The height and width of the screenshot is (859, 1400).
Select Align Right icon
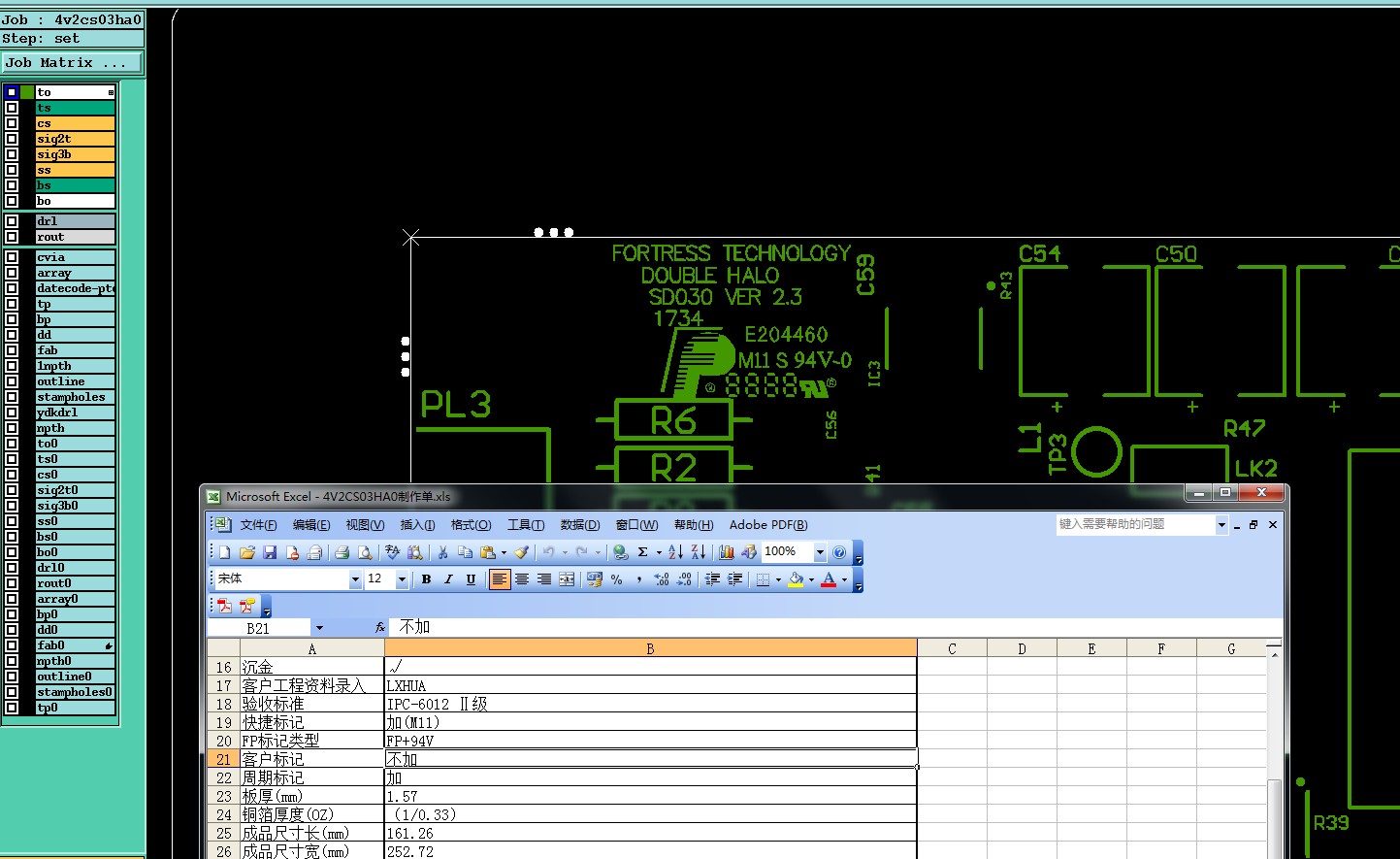544,579
